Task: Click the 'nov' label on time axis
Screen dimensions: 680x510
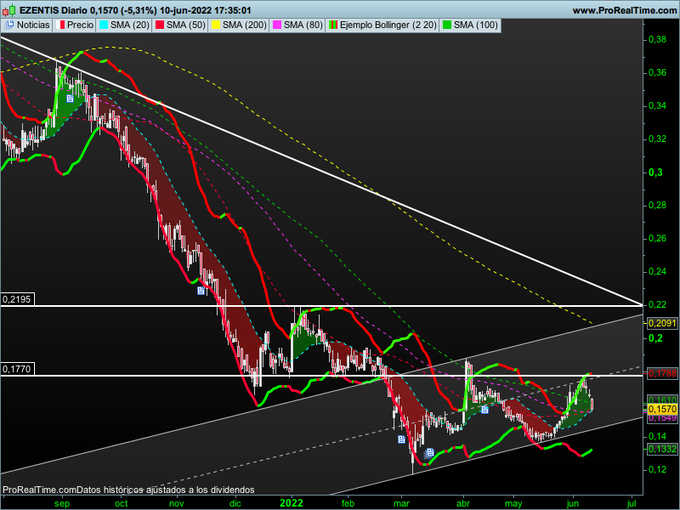Action: pos(177,503)
